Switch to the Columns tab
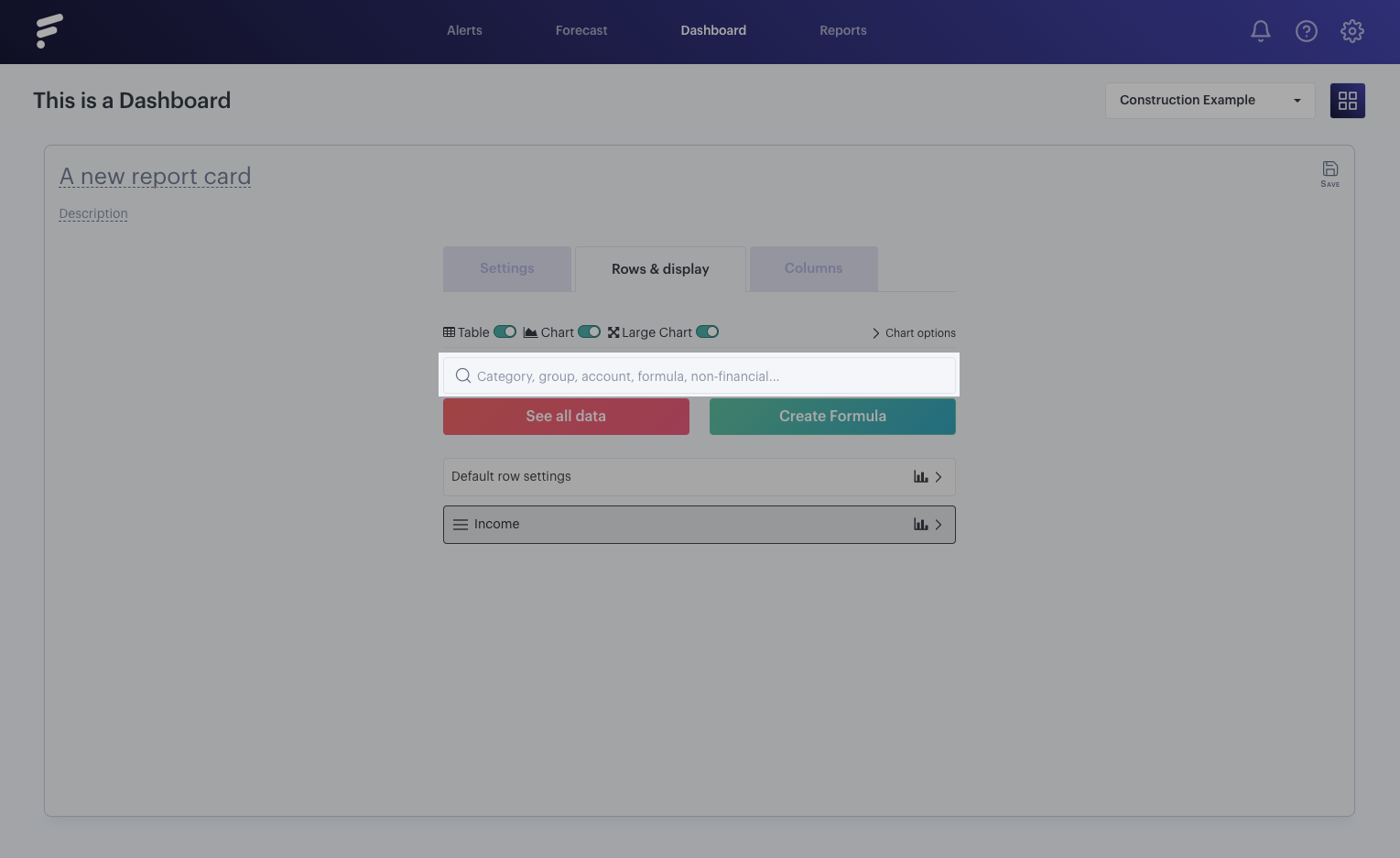Image resolution: width=1400 pixels, height=858 pixels. (x=814, y=268)
